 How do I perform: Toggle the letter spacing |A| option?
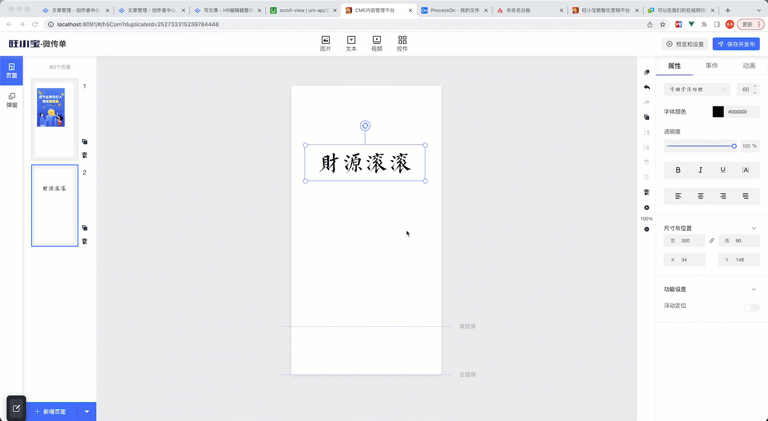click(x=745, y=170)
